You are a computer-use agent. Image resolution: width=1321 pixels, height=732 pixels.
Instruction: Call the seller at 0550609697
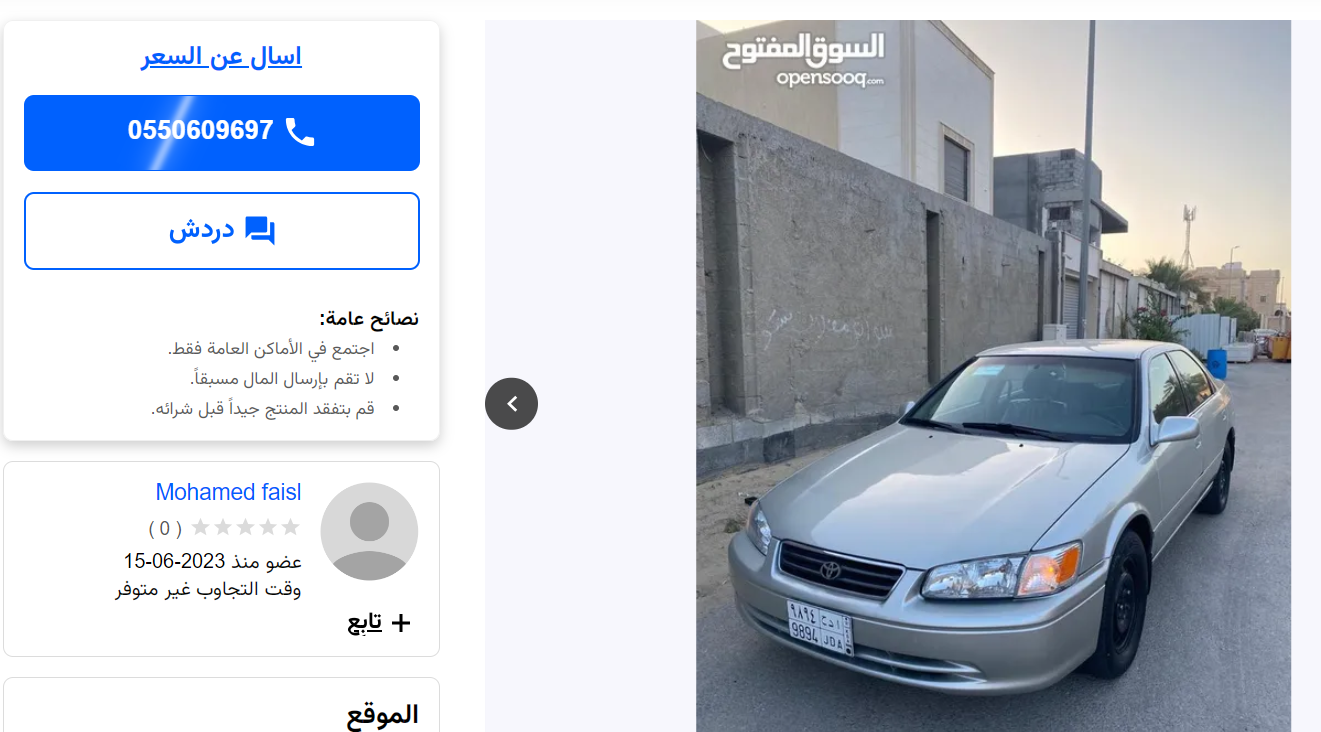click(x=222, y=133)
